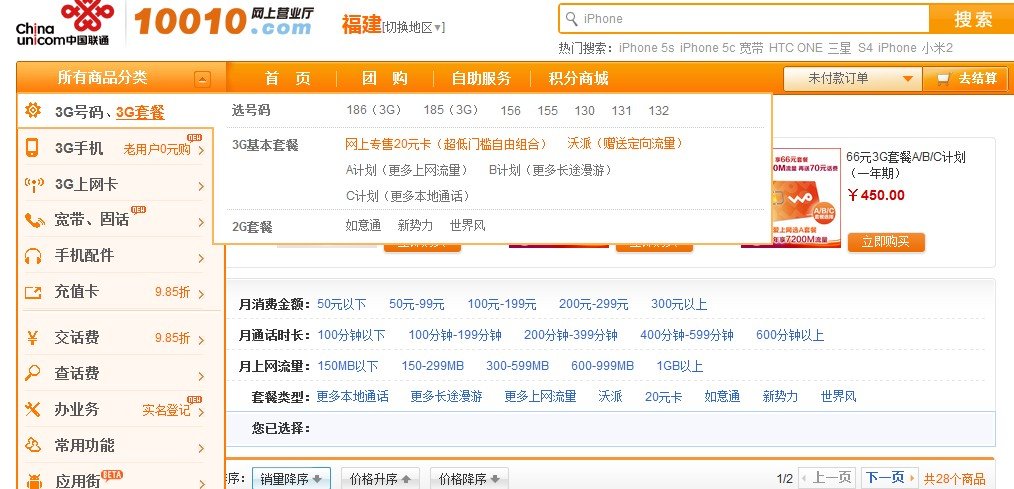The width and height of the screenshot is (1014, 489).
Task: Open the 如意通 link under 2G套餐
Action: [x=363, y=226]
